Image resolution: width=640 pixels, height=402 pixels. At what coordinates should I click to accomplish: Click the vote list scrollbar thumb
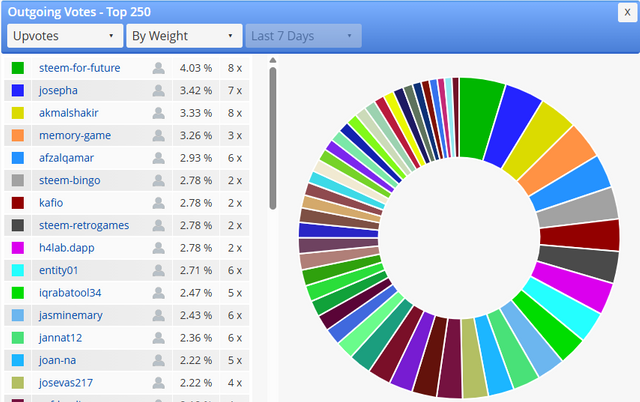point(273,138)
